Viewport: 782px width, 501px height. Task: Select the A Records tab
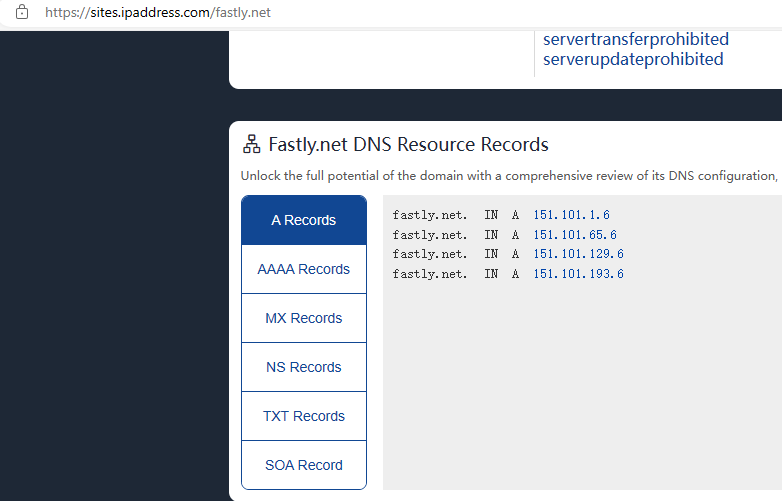[x=304, y=220]
